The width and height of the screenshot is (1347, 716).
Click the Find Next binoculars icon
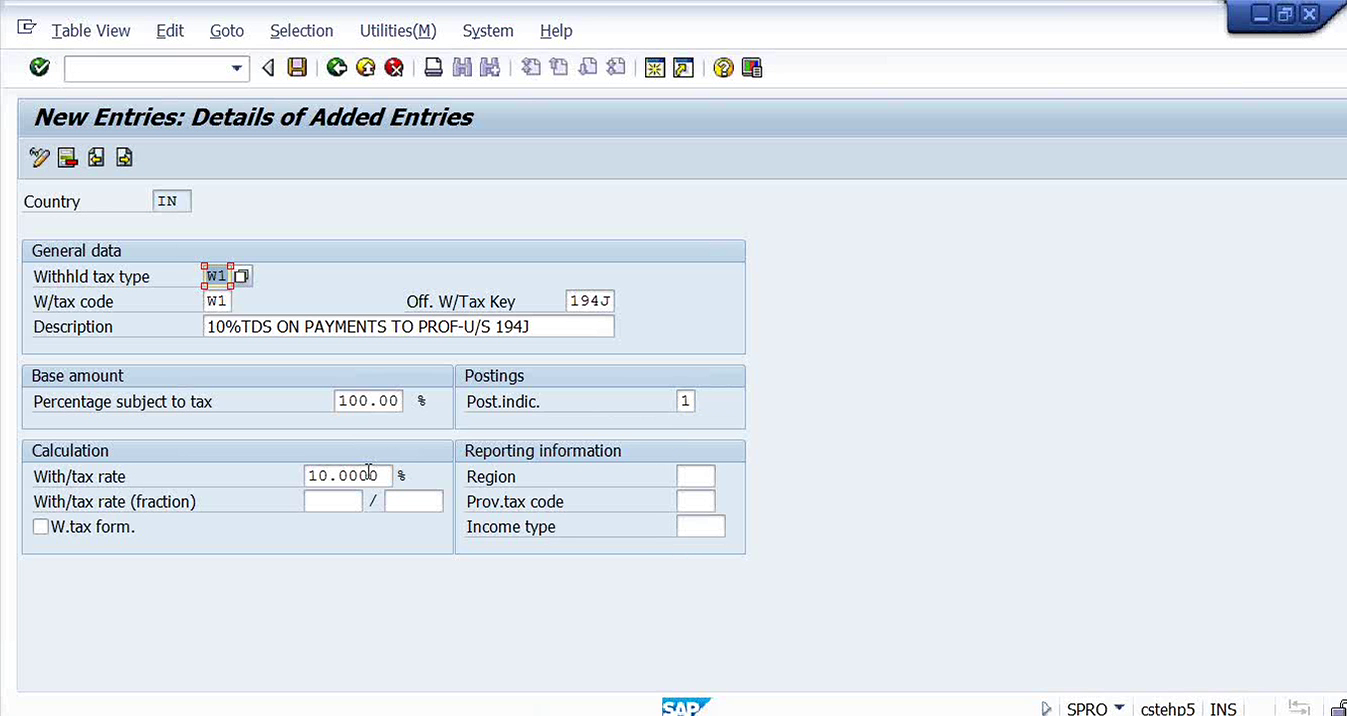(490, 68)
